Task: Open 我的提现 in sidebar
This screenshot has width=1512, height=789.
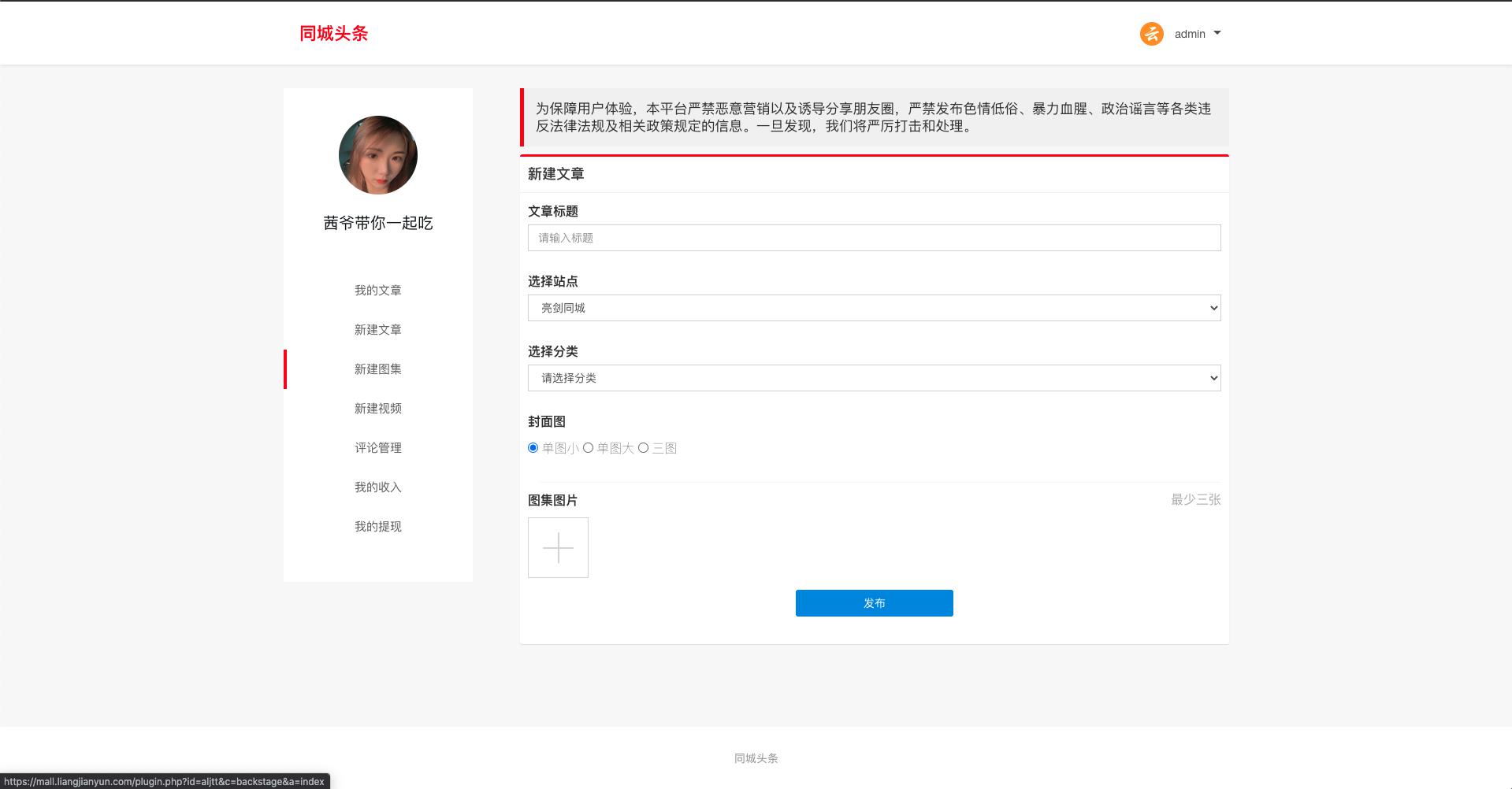Action: tap(378, 527)
